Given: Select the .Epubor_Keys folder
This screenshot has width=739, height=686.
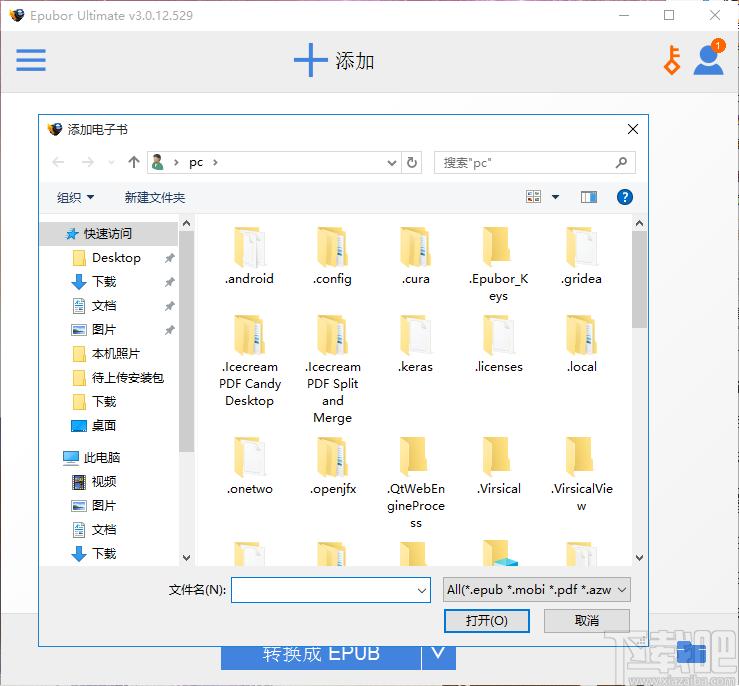Looking at the screenshot, I should (x=498, y=264).
